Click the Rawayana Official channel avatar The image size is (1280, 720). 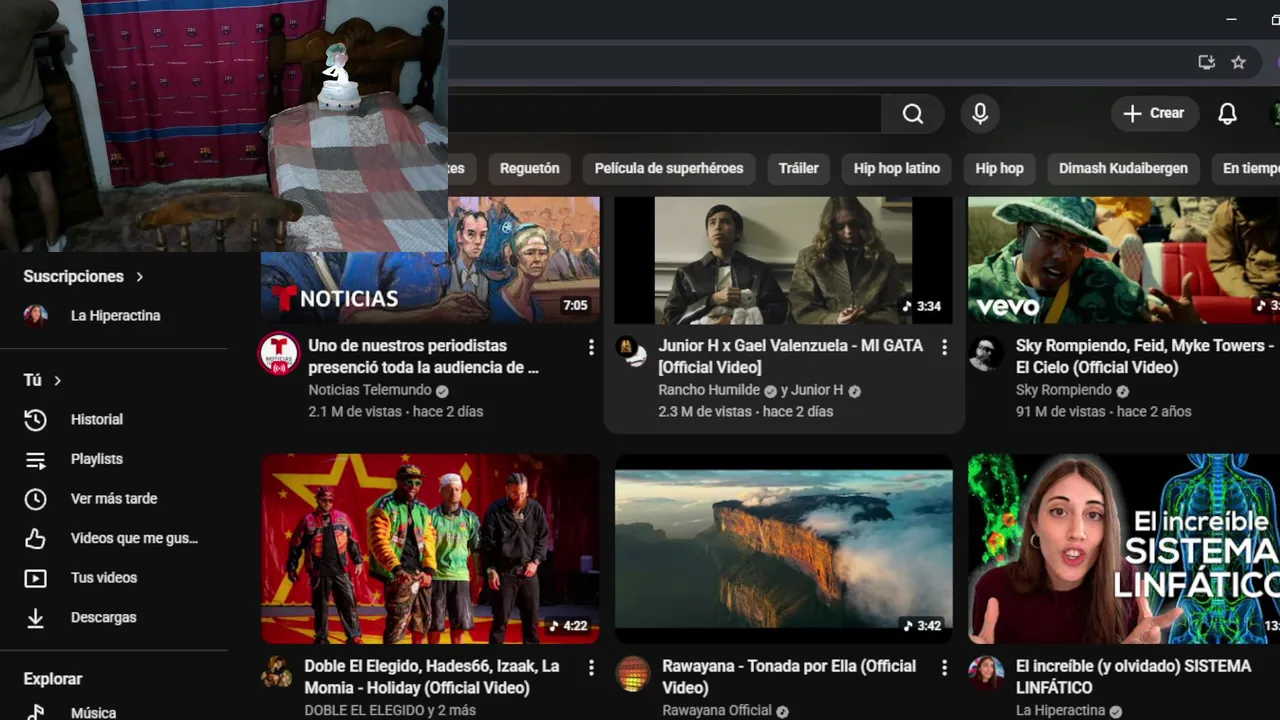coord(632,673)
